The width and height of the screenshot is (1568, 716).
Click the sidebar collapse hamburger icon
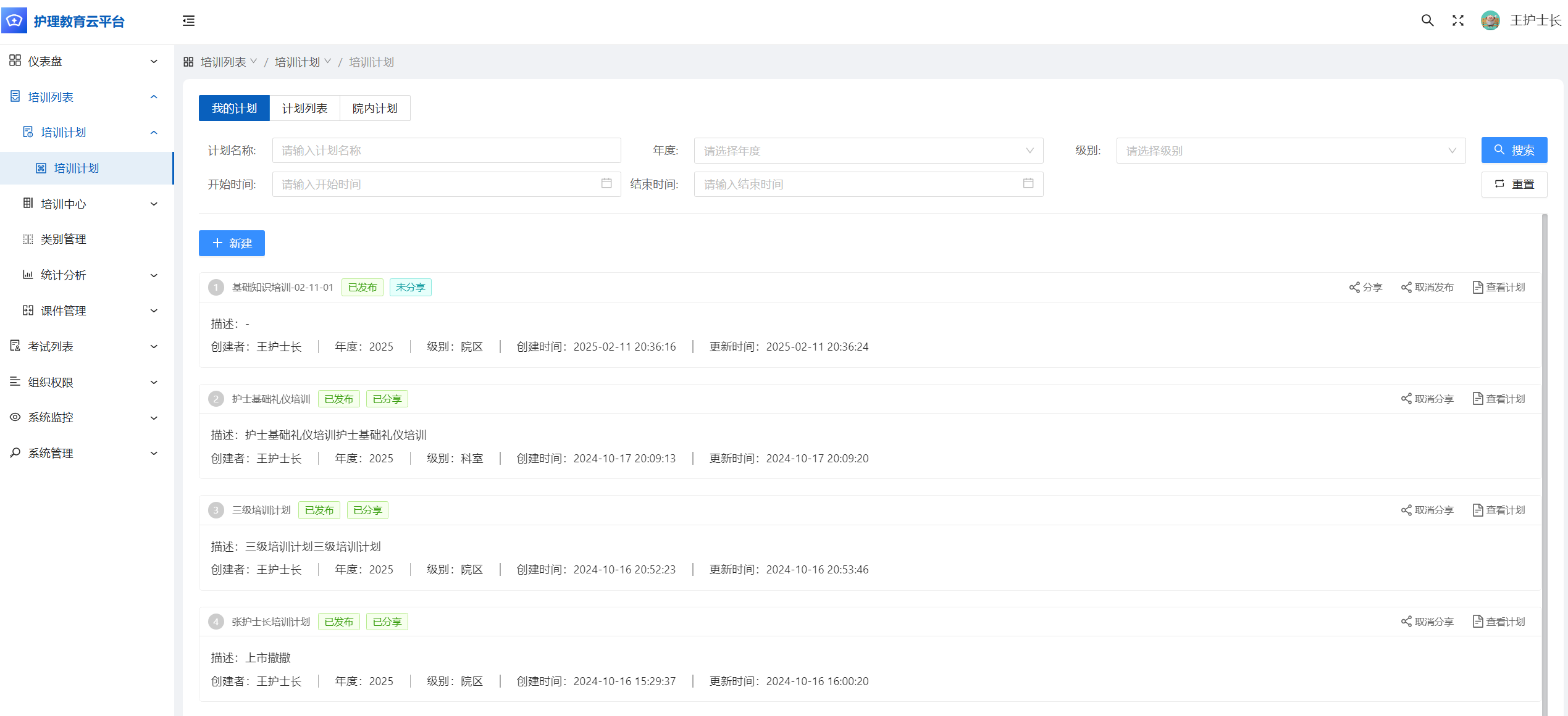[x=188, y=21]
